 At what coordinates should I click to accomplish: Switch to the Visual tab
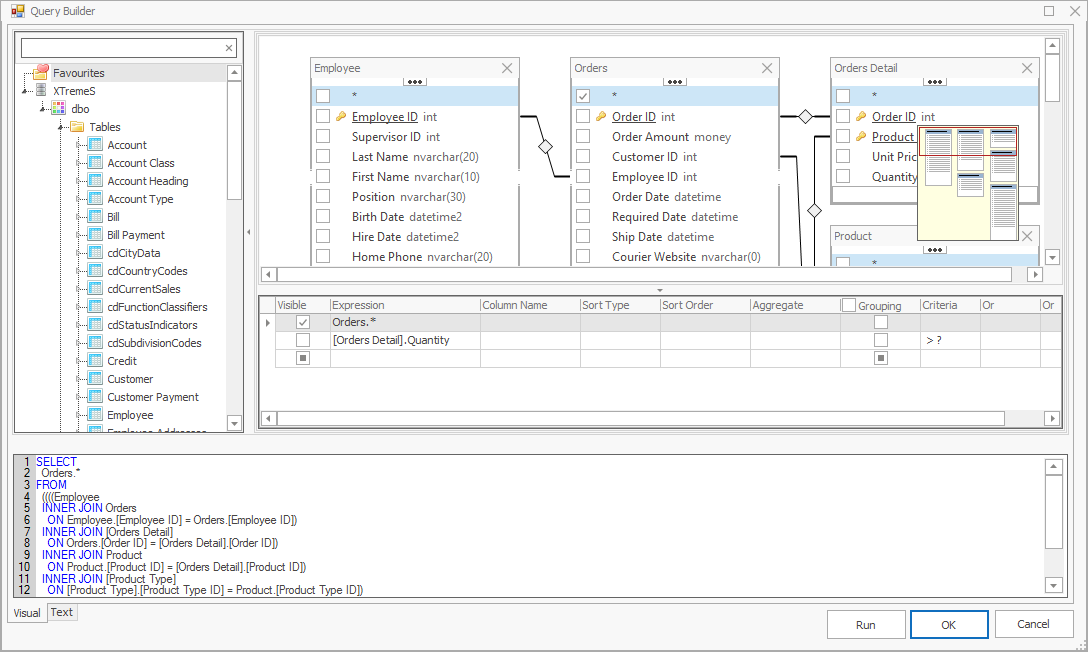[x=27, y=613]
